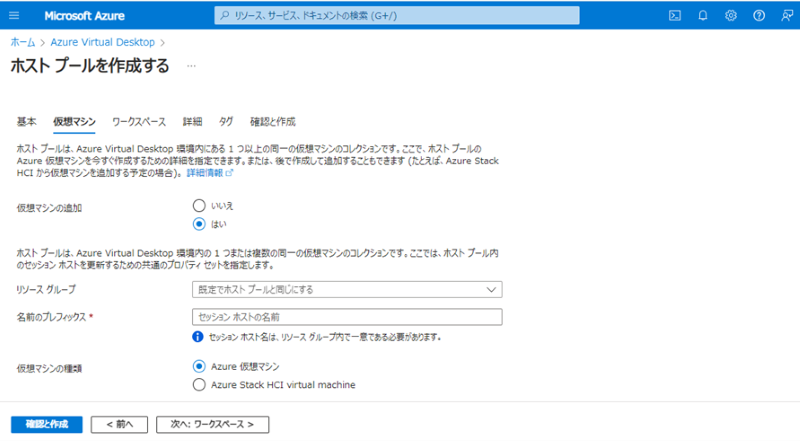Open Cloud Shell from the top bar
Screen dimensions: 800x441
(x=674, y=15)
